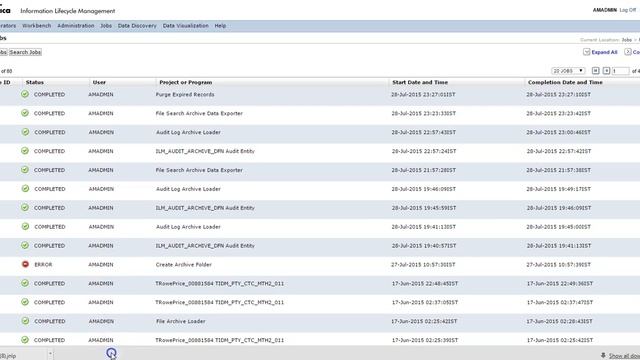Viewport: 640px width, 360px height.
Task: Open the Workbench menu
Action: point(37,26)
